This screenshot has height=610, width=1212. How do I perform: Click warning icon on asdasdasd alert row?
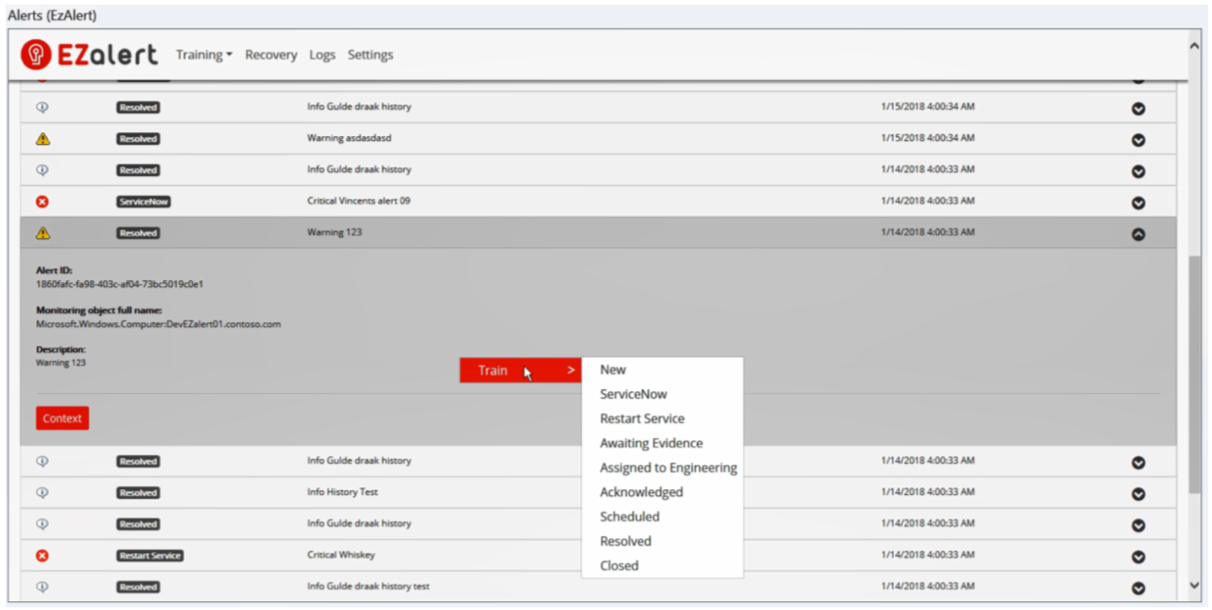click(42, 139)
